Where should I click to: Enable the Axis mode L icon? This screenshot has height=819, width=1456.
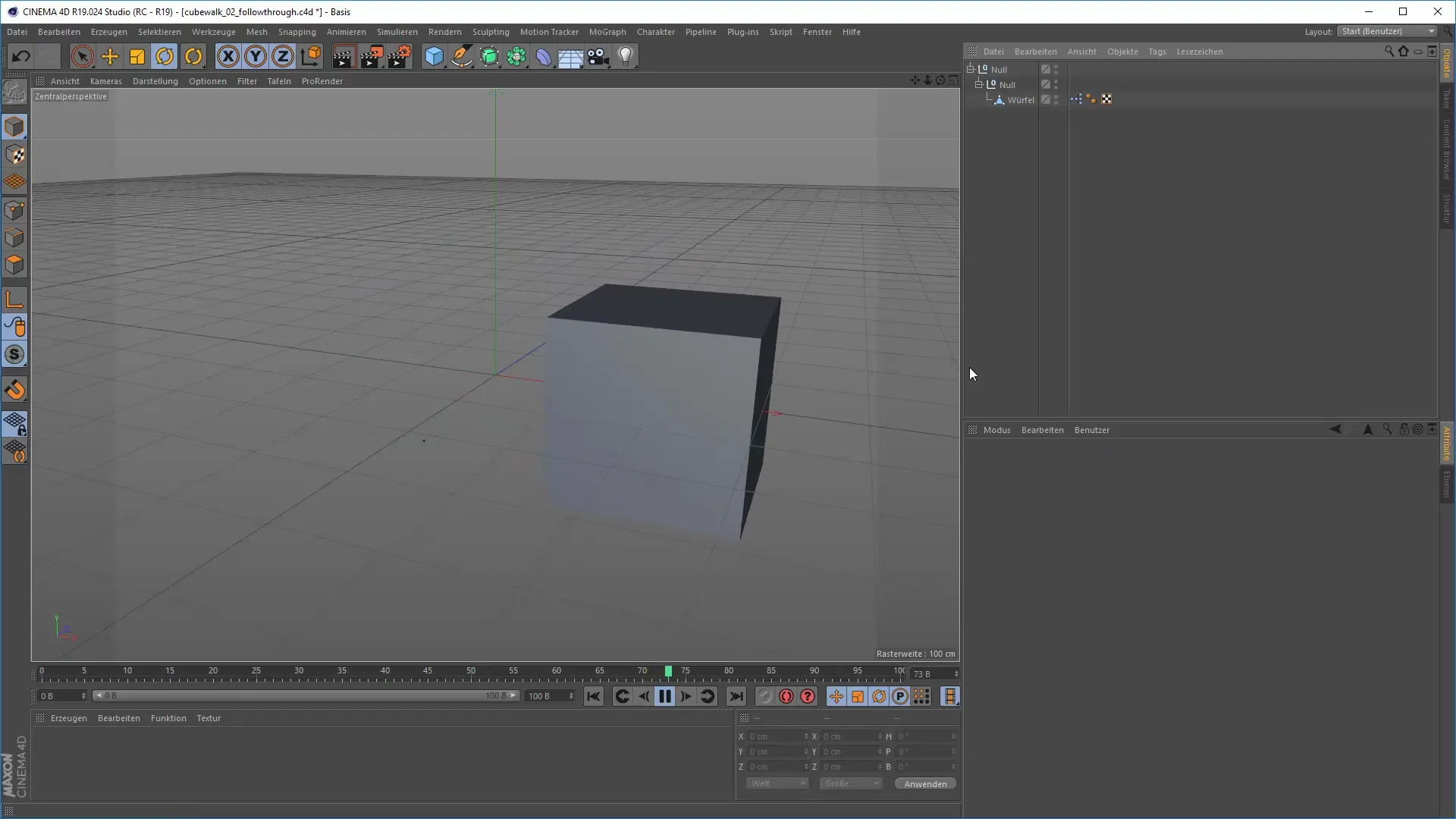pos(14,300)
